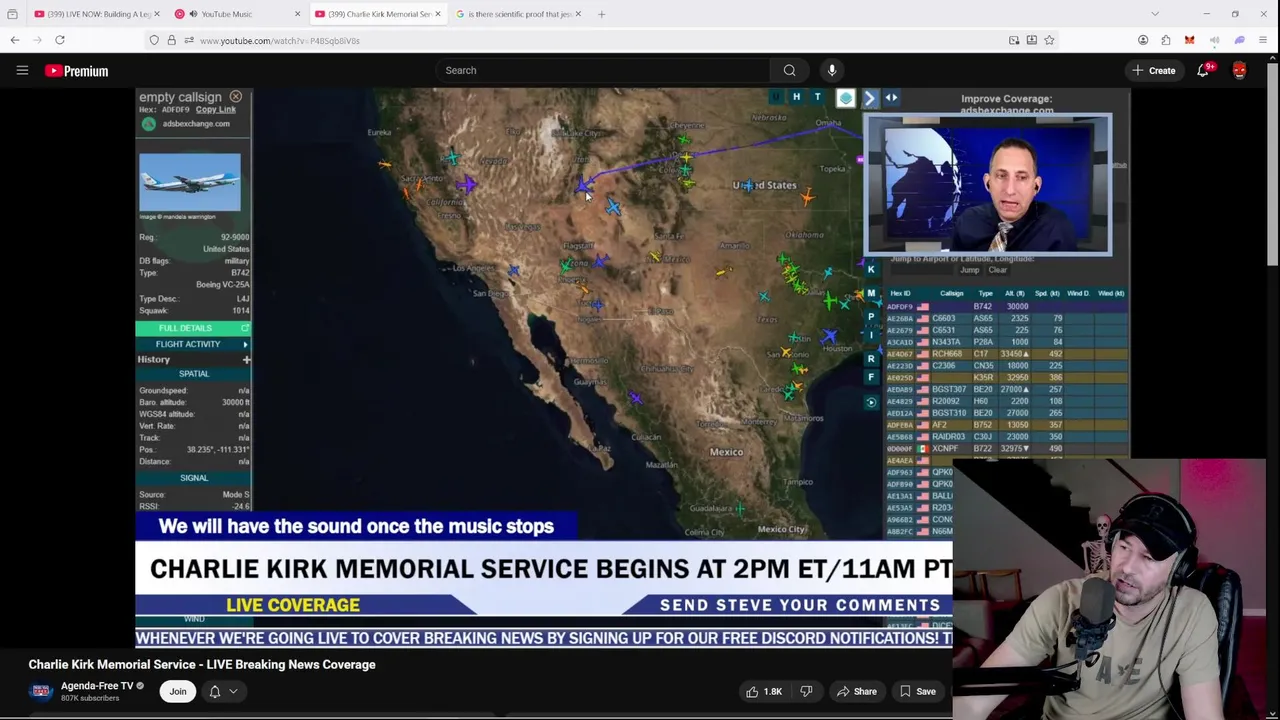Open Agenda-Free TV channel avatar
Viewport: 1280px width, 720px height.
41,691
